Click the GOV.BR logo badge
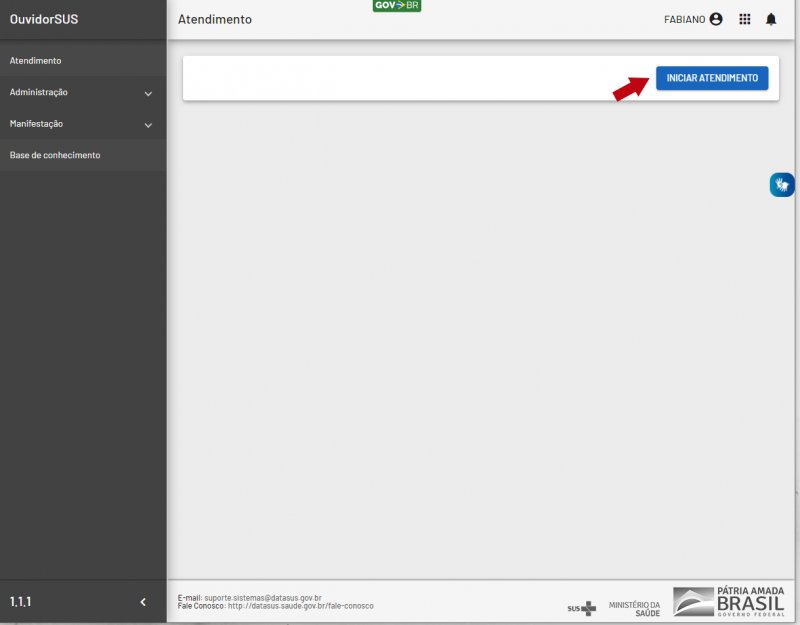Screen dimensions: 800x625 coord(396,6)
